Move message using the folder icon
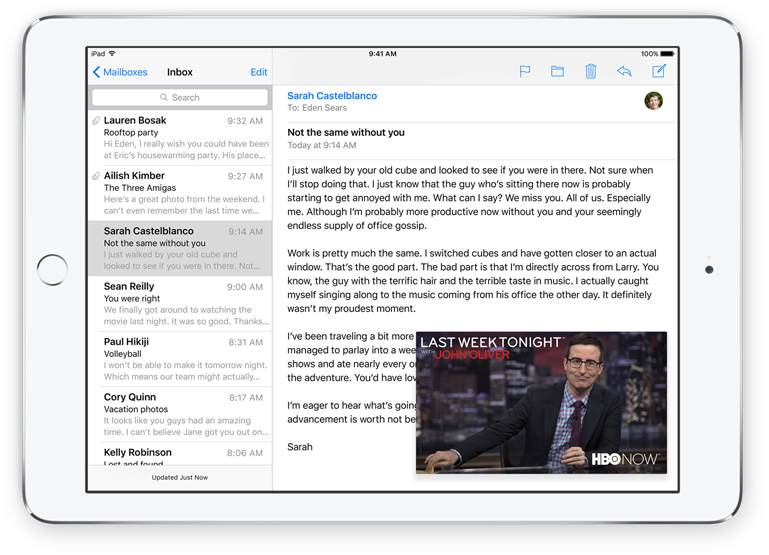The image size is (769, 555). pyautogui.click(x=557, y=72)
